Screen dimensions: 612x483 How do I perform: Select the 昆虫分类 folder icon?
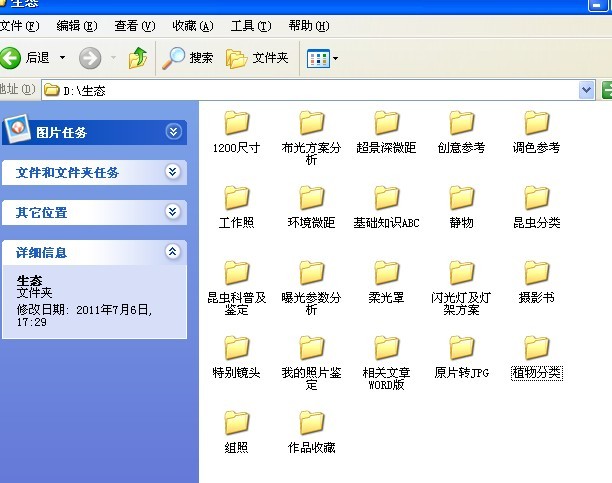pos(537,198)
